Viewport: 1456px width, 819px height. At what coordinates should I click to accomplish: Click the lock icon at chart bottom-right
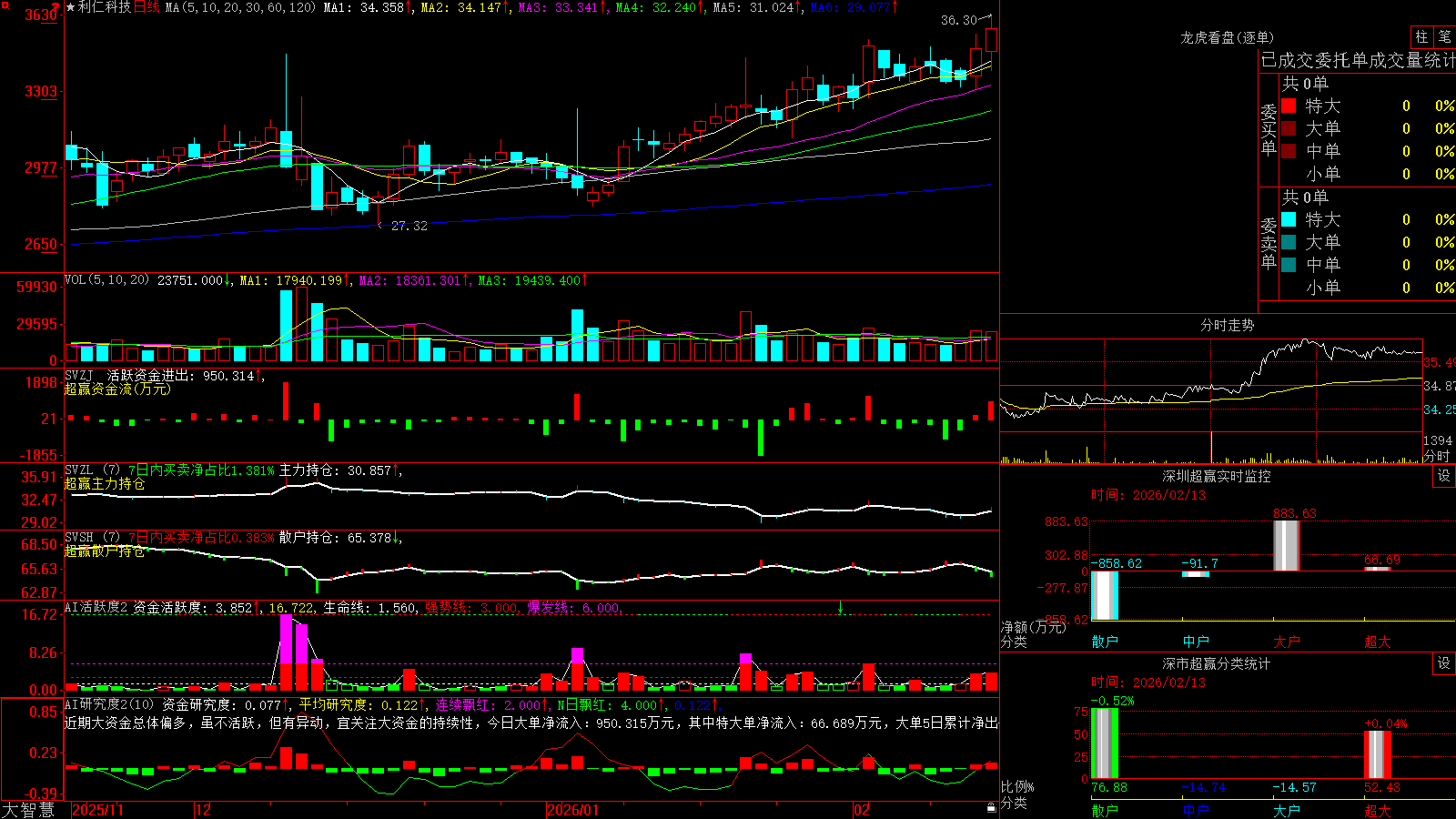(x=992, y=807)
